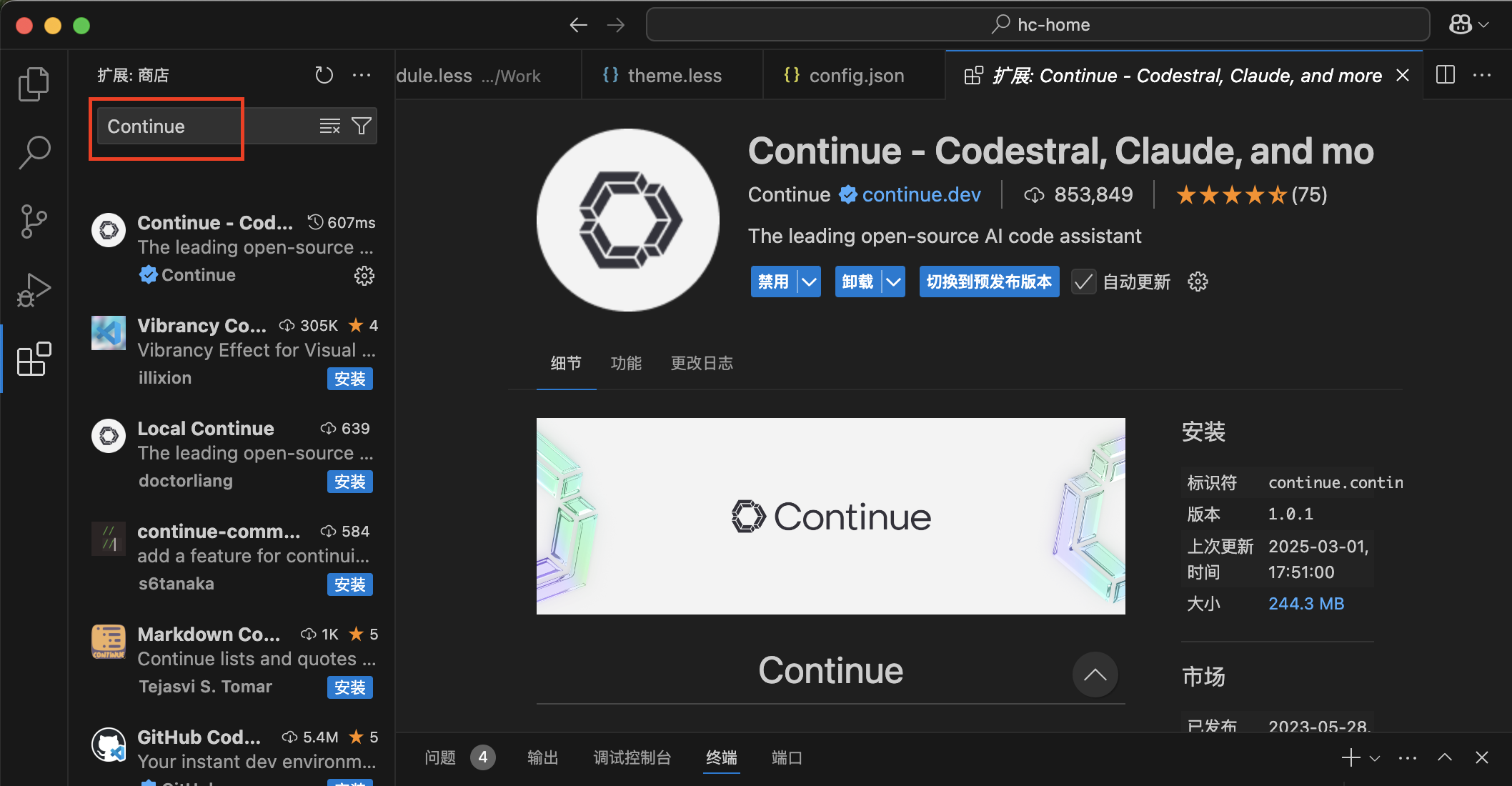The height and width of the screenshot is (786, 1512).
Task: Click 切换到预发布版本 button
Action: click(x=989, y=282)
